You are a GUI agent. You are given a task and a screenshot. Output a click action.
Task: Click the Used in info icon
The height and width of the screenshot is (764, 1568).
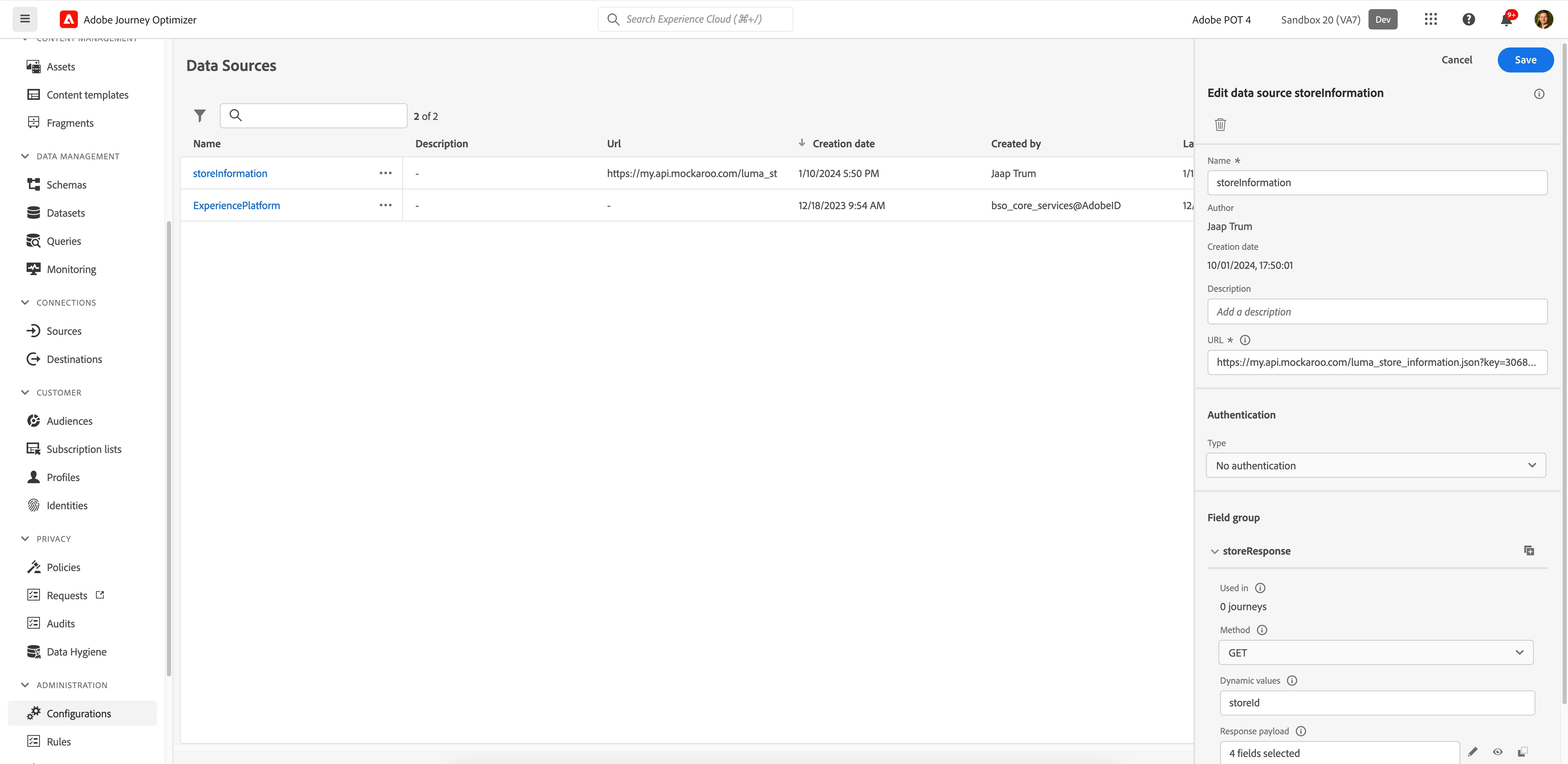pos(1260,588)
